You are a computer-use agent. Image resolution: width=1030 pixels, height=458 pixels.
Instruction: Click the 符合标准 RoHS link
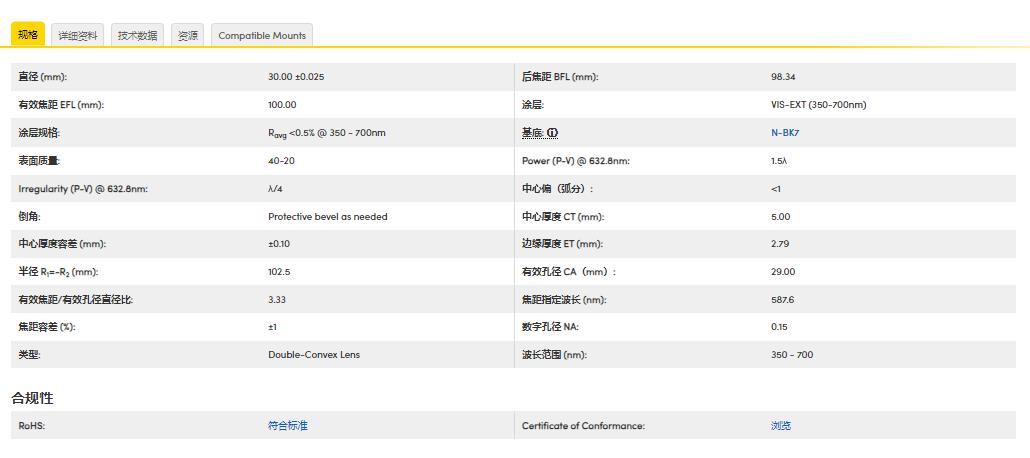pyautogui.click(x=288, y=426)
